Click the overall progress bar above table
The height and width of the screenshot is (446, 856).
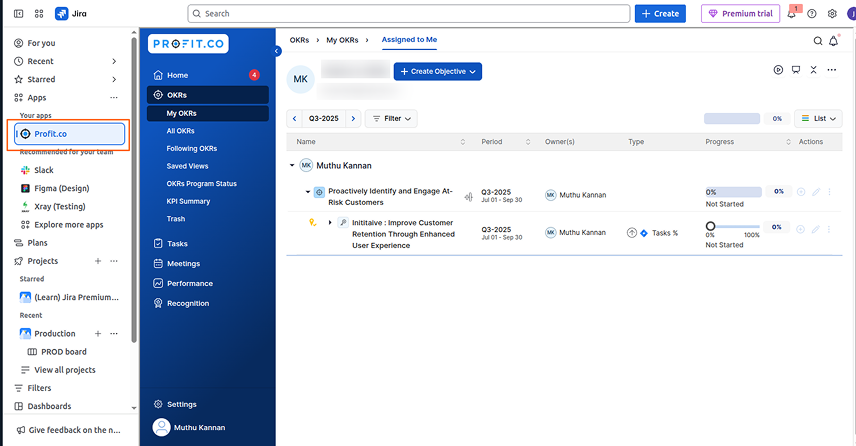coord(732,118)
